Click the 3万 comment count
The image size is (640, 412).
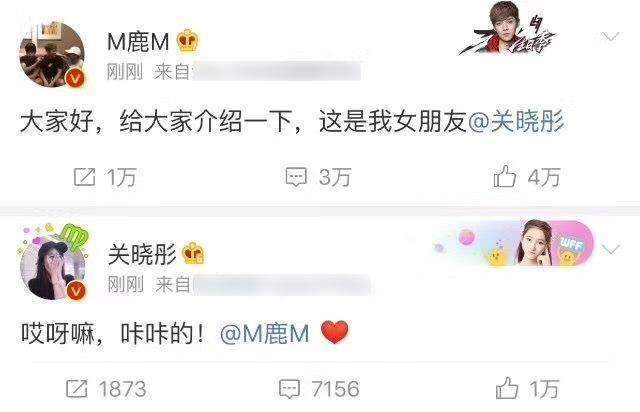(335, 177)
